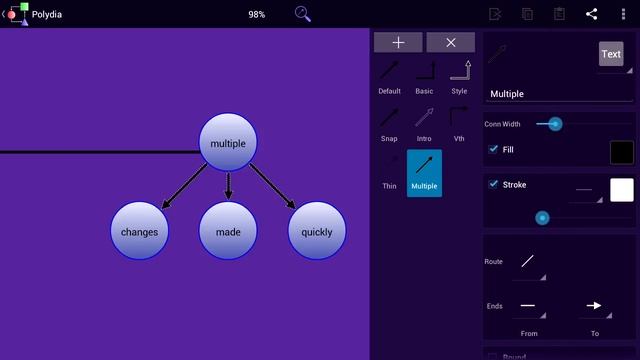
Task: Share the diagram via share icon
Action: 591,14
